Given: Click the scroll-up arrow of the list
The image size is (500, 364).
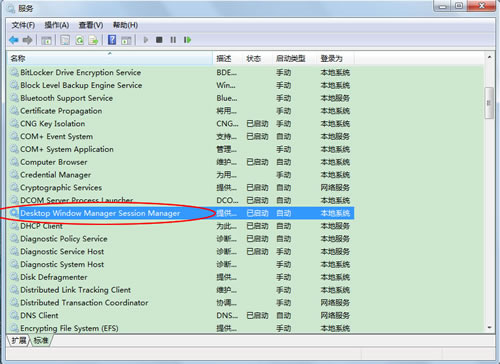Looking at the screenshot, I should pos(489,57).
